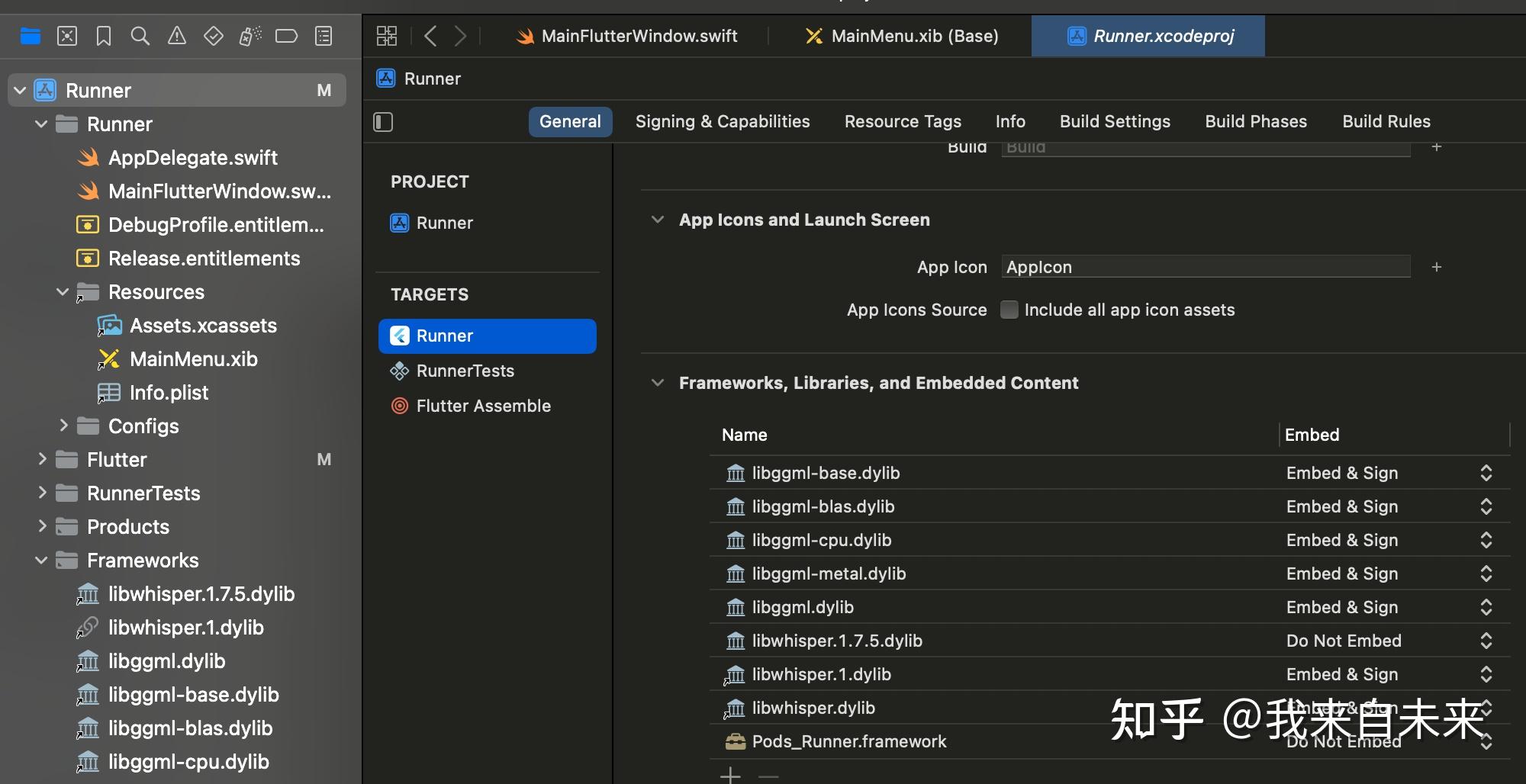Open the Build Settings tab
This screenshot has width=1526, height=784.
coord(1114,122)
